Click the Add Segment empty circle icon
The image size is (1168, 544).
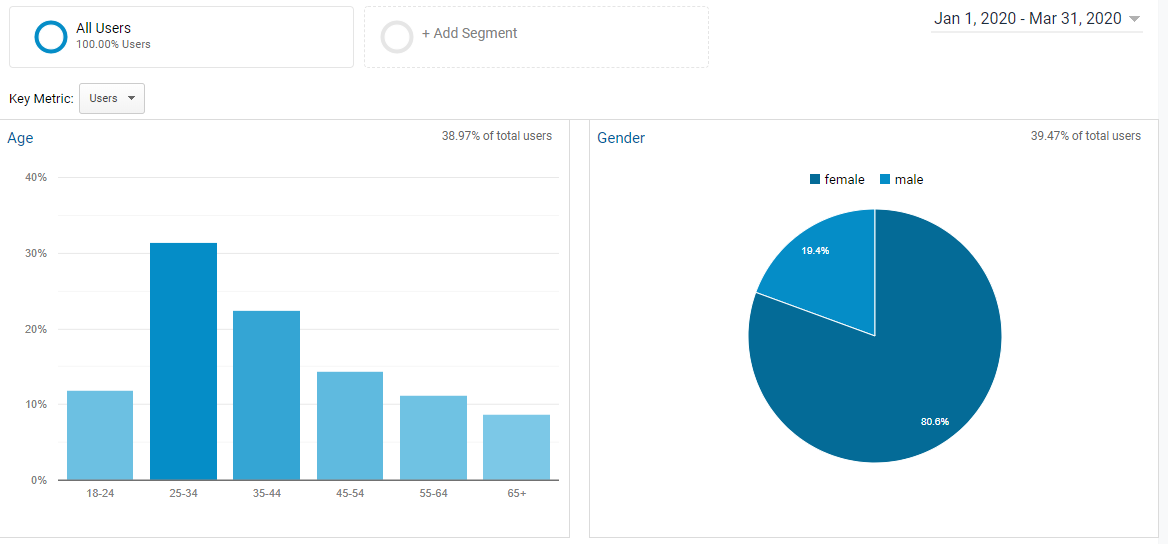coord(396,37)
